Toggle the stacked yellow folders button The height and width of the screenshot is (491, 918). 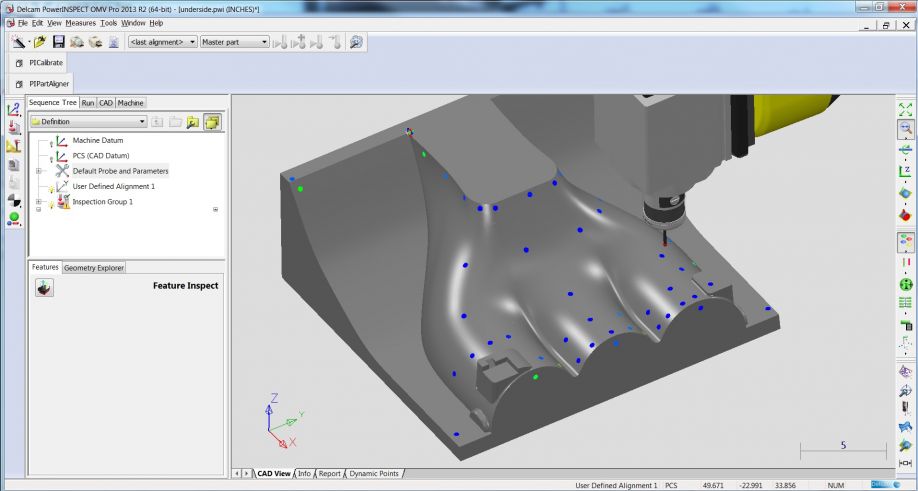pos(212,122)
